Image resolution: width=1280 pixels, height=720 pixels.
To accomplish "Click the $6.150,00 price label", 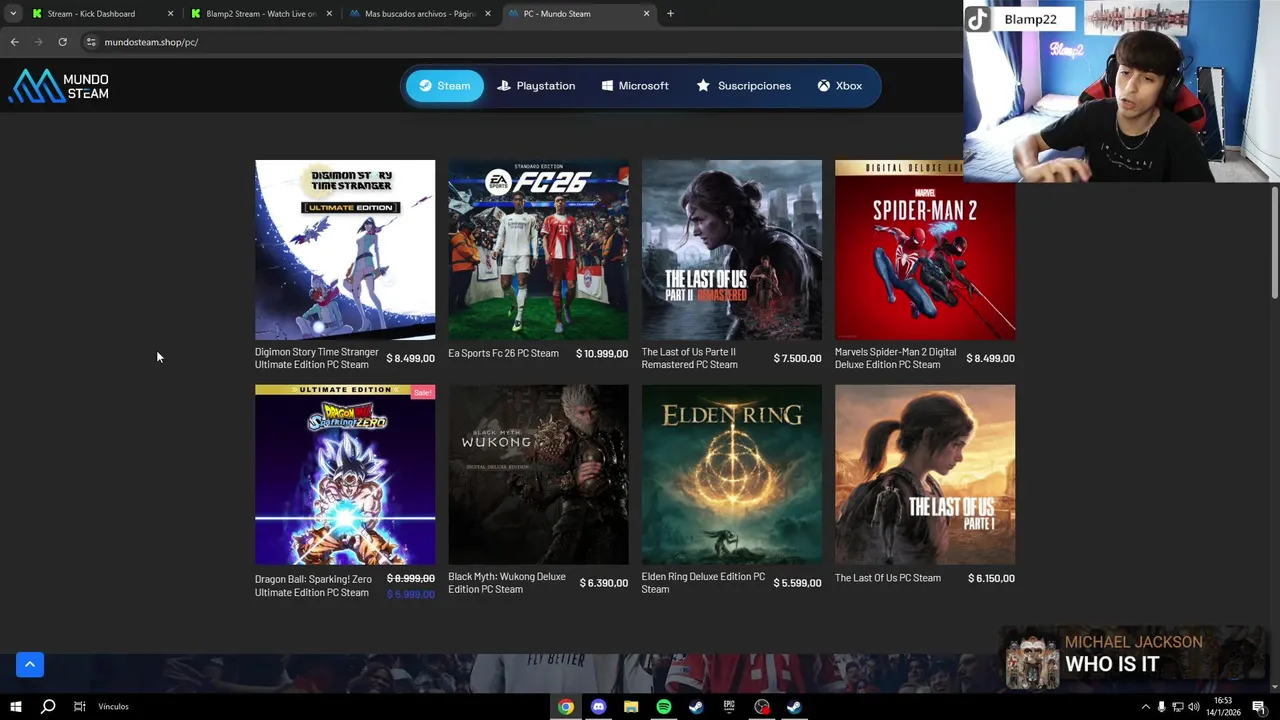I will [x=991, y=578].
